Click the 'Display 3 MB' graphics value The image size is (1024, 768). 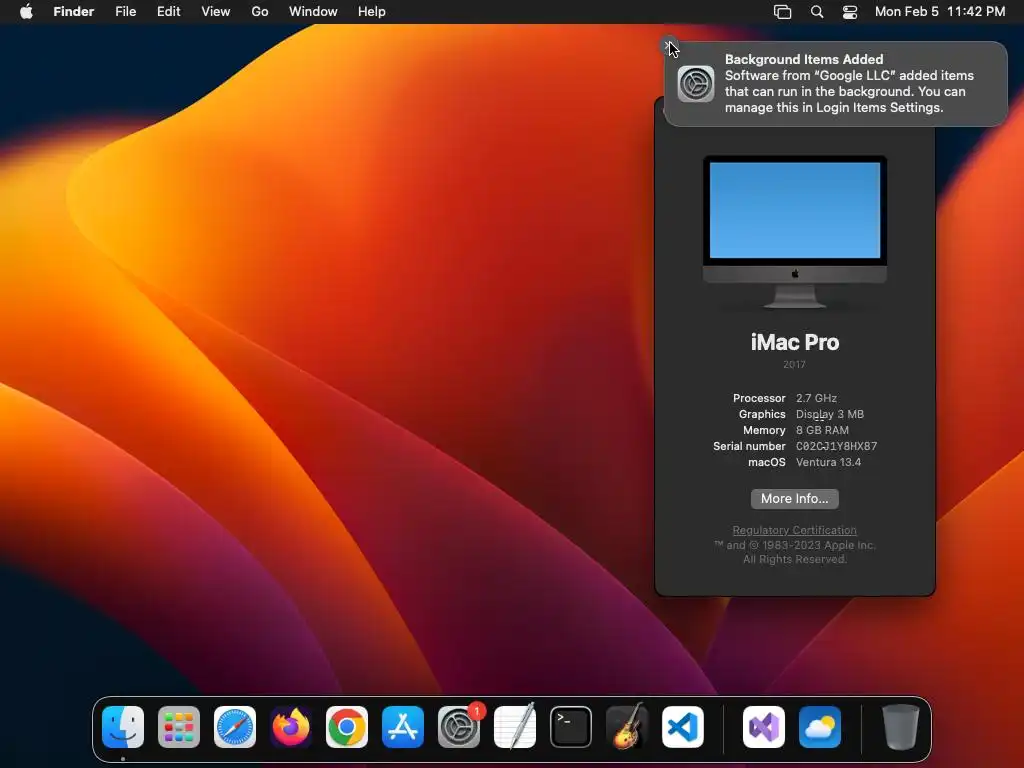[x=830, y=415]
